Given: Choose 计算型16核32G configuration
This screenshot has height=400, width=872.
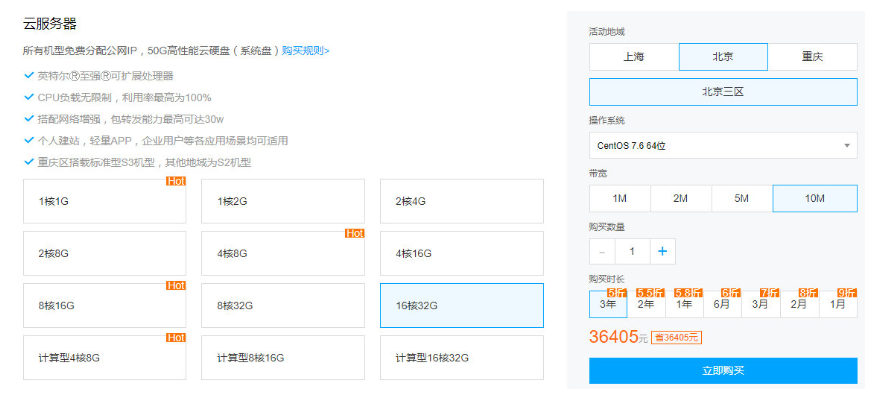Looking at the screenshot, I should pos(462,358).
